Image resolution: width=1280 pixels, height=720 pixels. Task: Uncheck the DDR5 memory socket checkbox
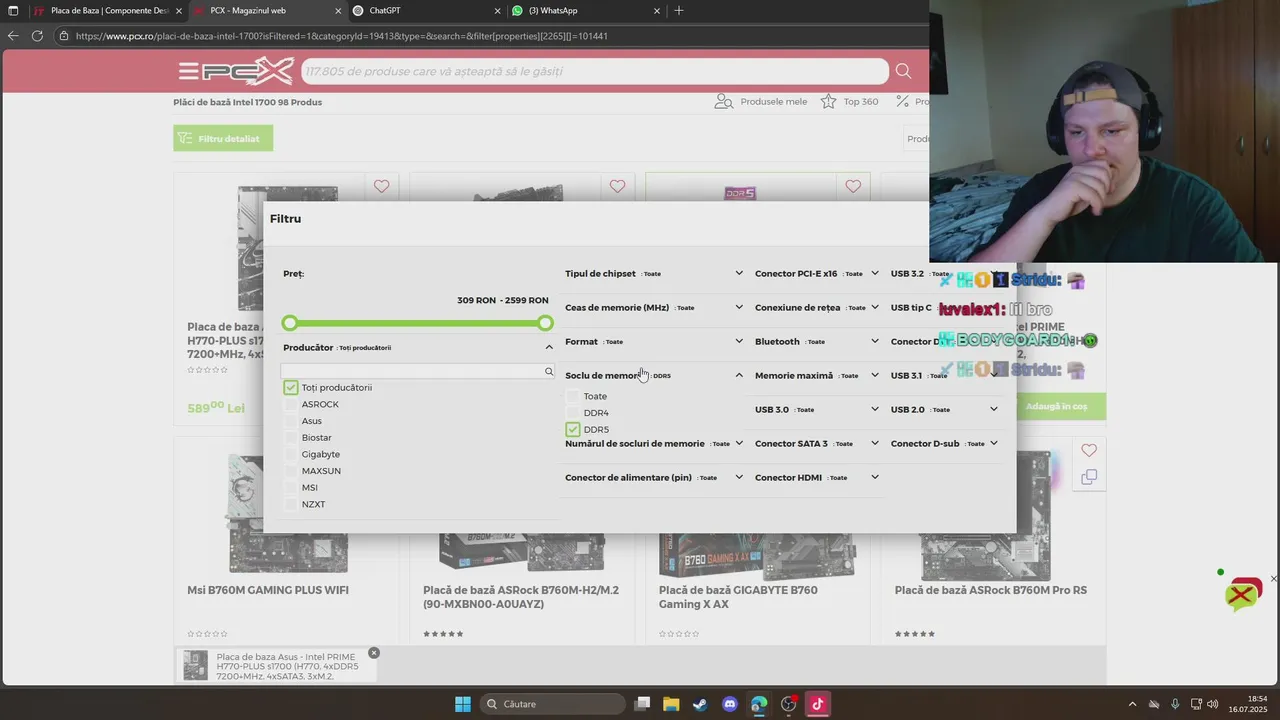(573, 429)
